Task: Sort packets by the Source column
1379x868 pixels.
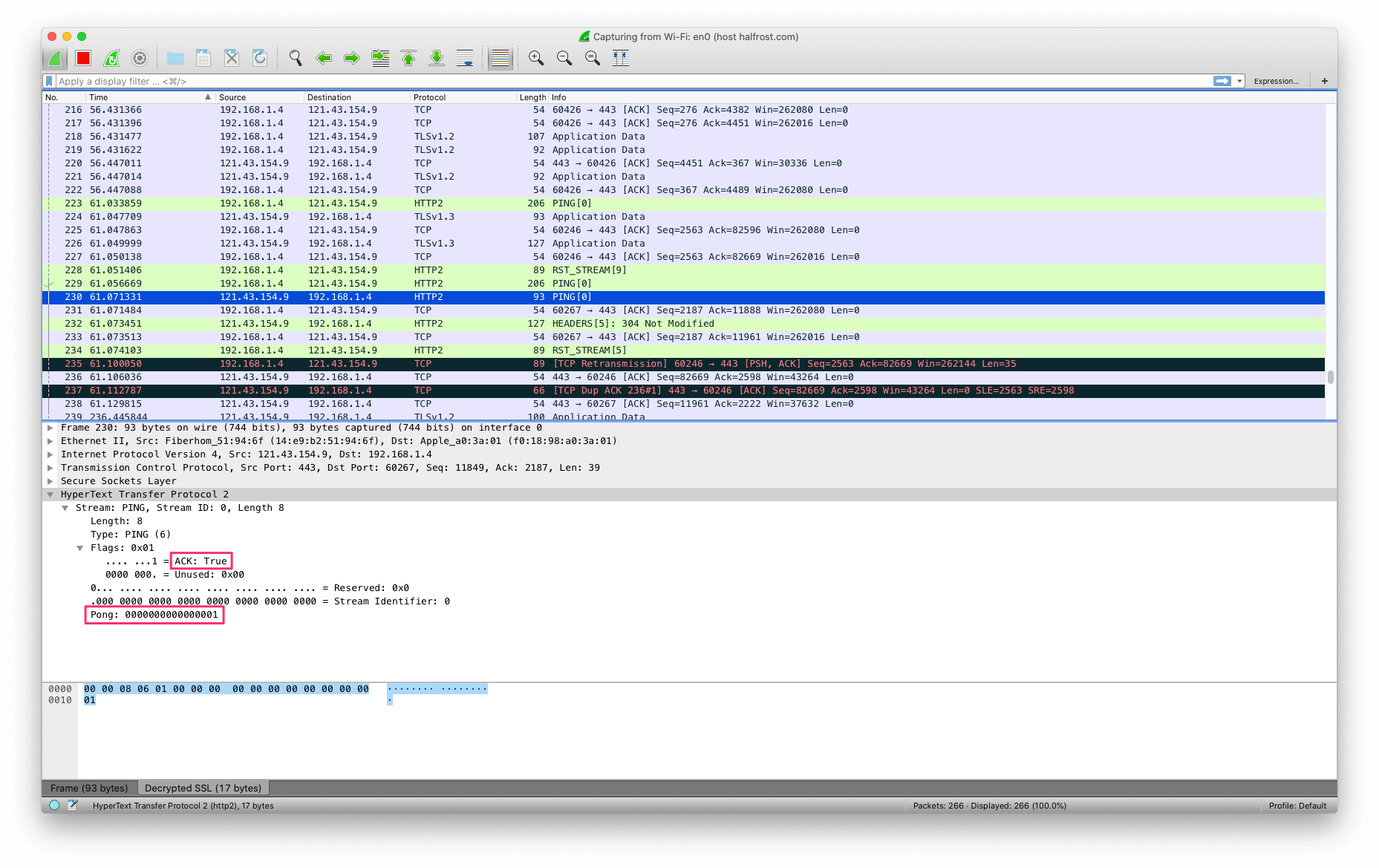Action: 260,97
